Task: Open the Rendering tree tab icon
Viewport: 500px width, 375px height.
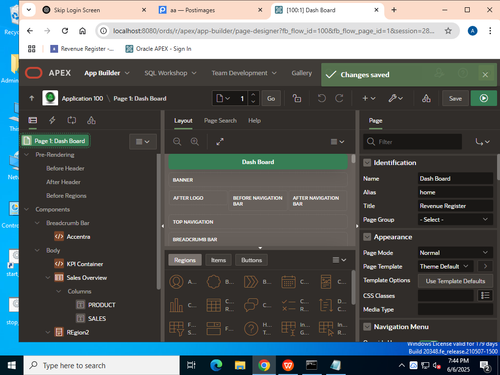Action: [33, 120]
